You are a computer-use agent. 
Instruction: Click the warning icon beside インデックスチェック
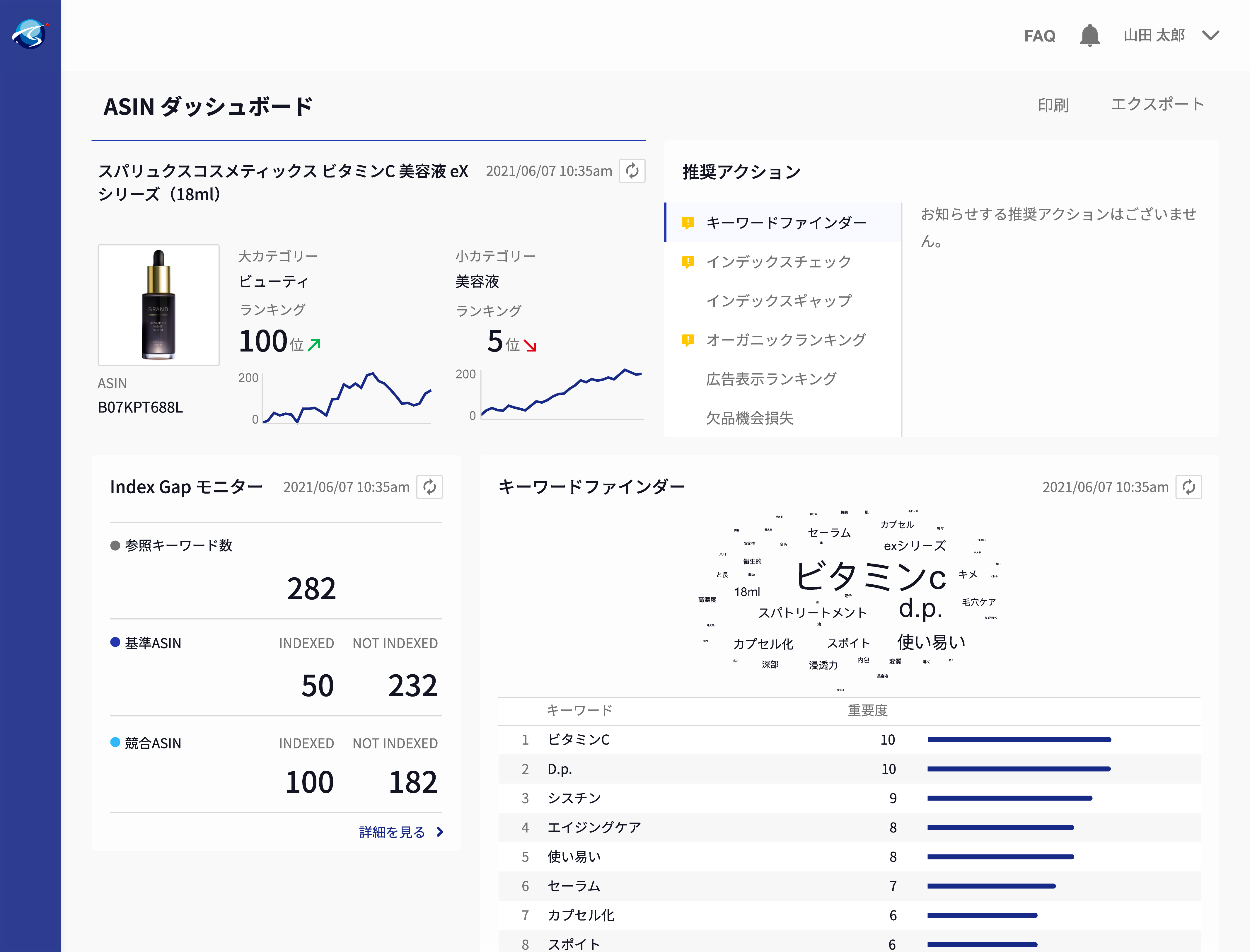[688, 262]
